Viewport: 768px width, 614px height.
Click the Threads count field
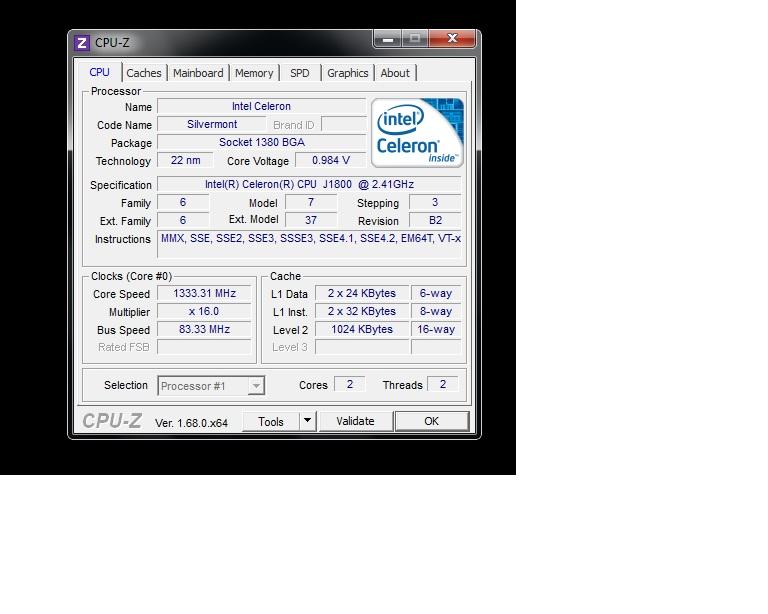[443, 384]
